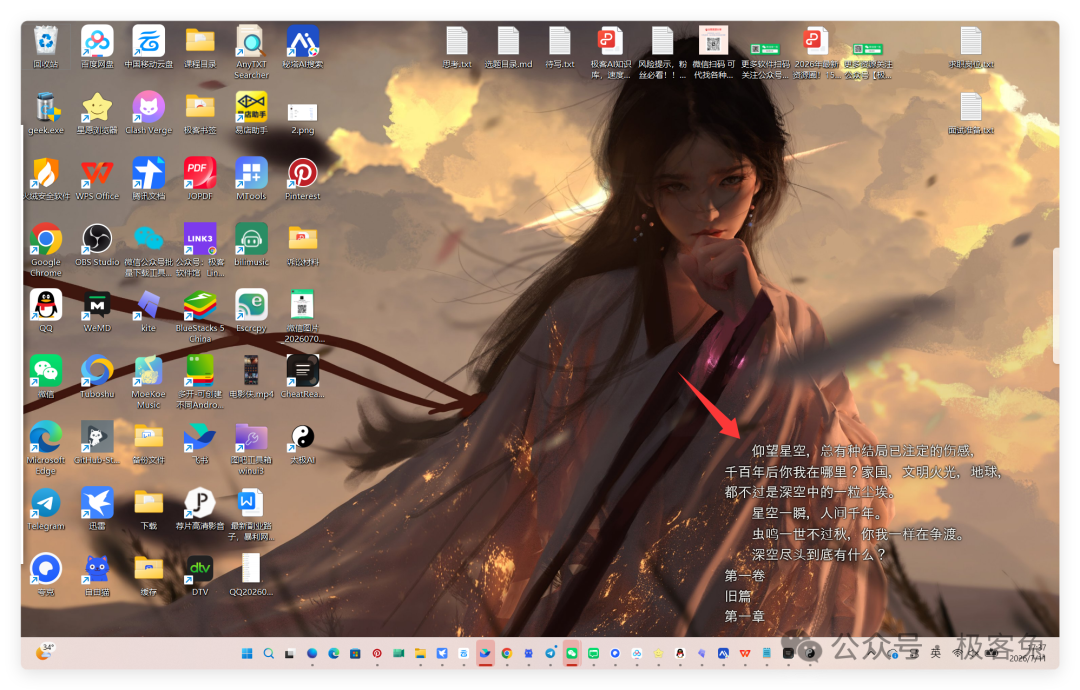Image resolution: width=1080 pixels, height=690 pixels.
Task: Select the 待写.txt file on desktop
Action: tap(560, 47)
